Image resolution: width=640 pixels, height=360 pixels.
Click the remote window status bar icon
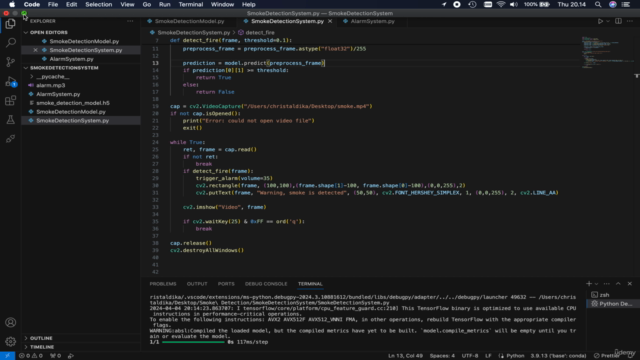click(7, 356)
